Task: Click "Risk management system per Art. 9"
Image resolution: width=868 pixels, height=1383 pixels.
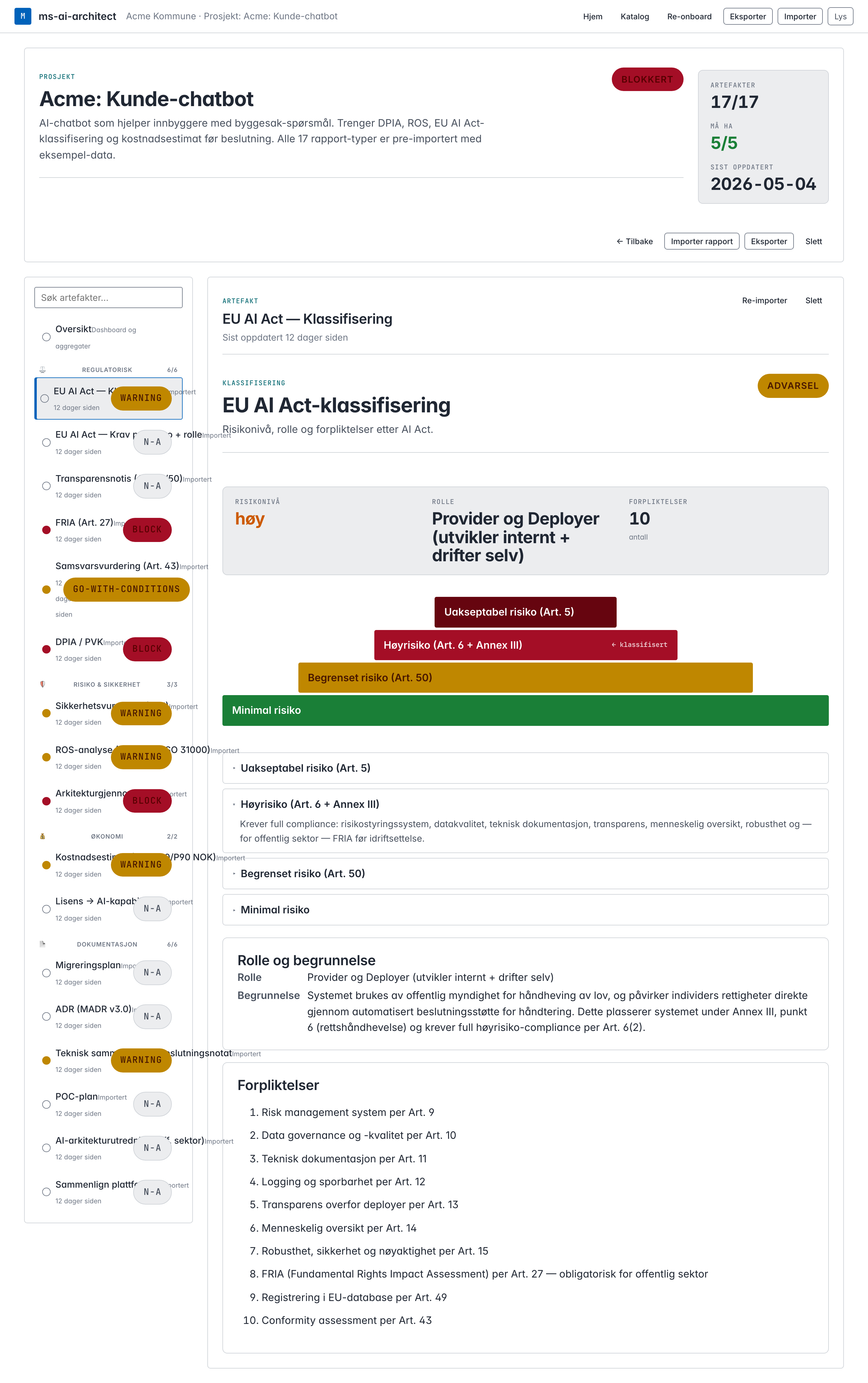Action: click(348, 1113)
